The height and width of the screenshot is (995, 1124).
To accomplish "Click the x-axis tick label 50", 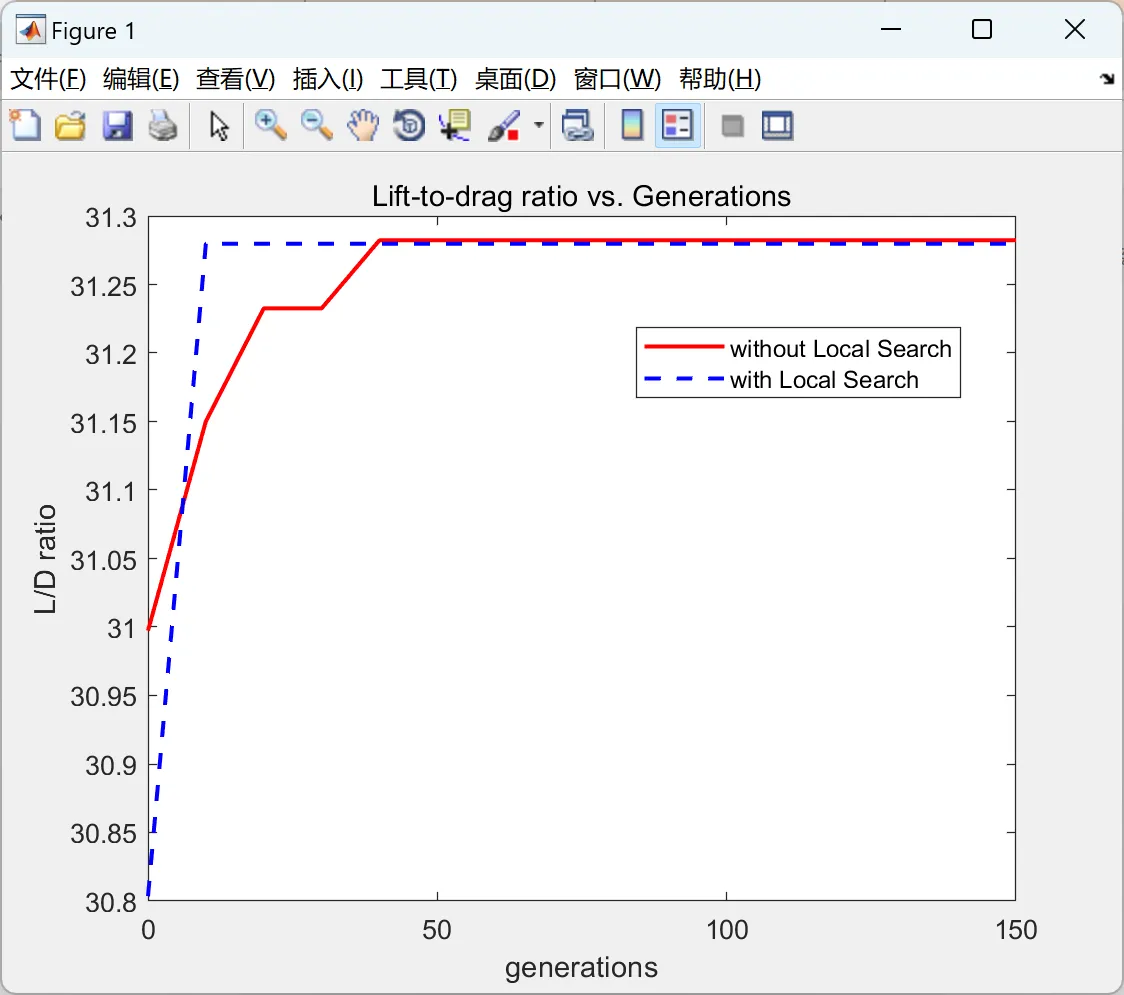I will pos(437,930).
